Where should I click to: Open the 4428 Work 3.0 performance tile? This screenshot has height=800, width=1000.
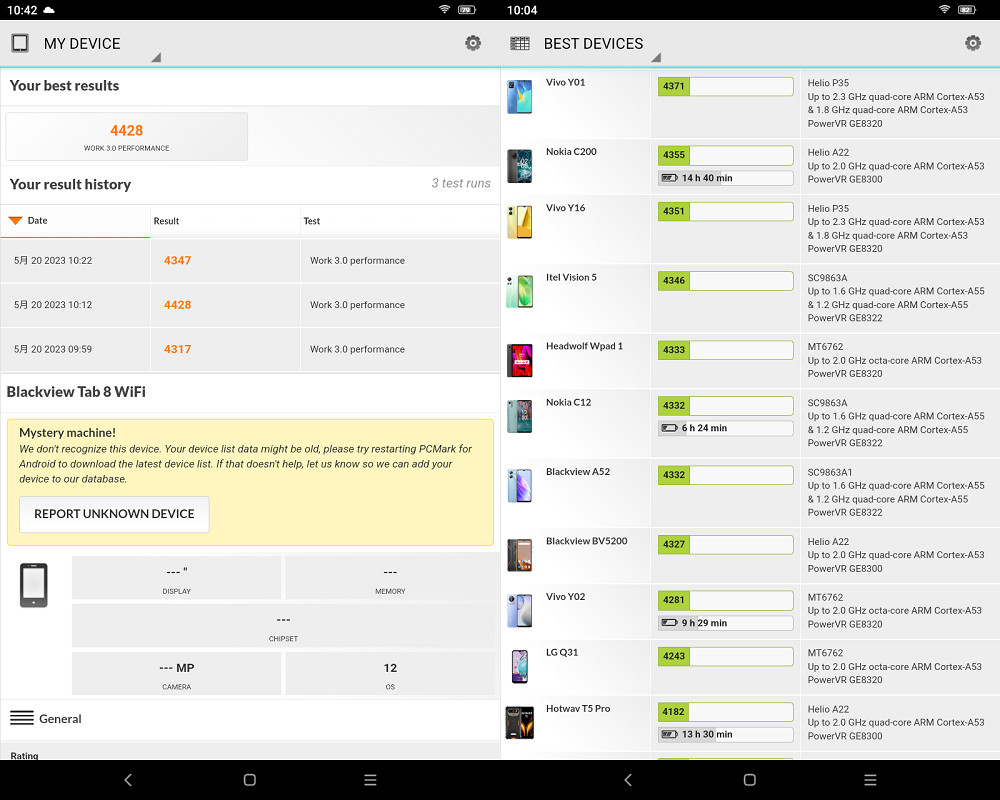coord(126,137)
